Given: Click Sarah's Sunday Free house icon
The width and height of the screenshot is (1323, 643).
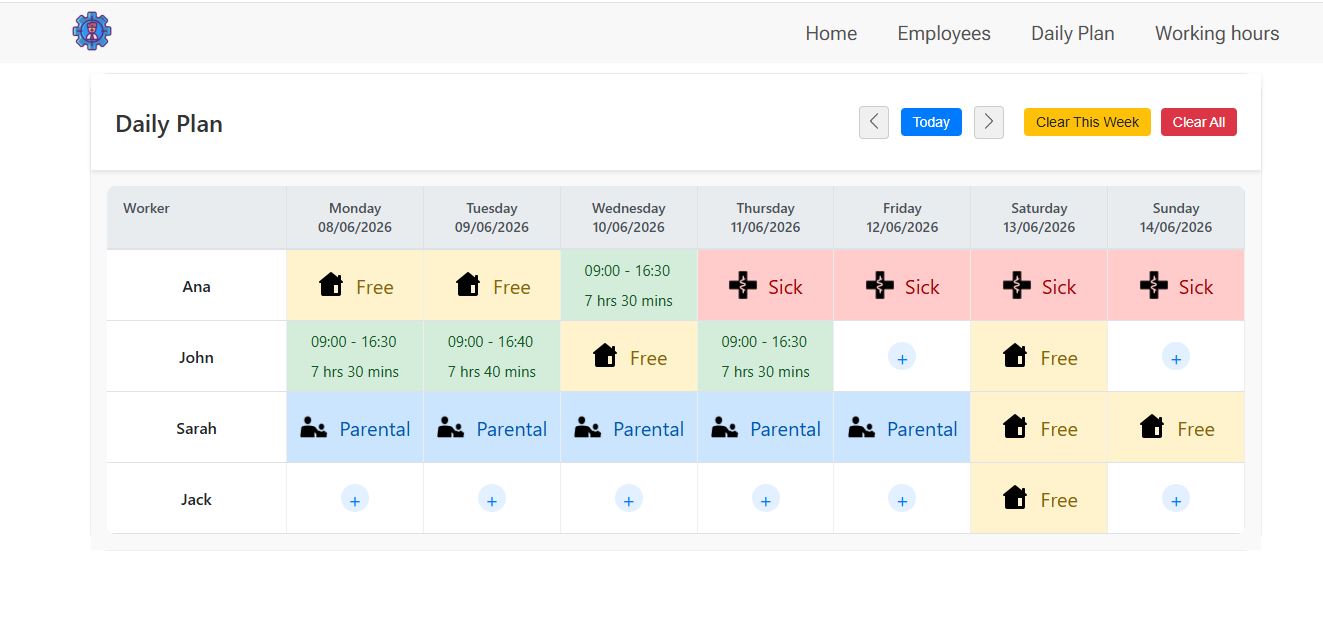Looking at the screenshot, I should coord(1152,427).
